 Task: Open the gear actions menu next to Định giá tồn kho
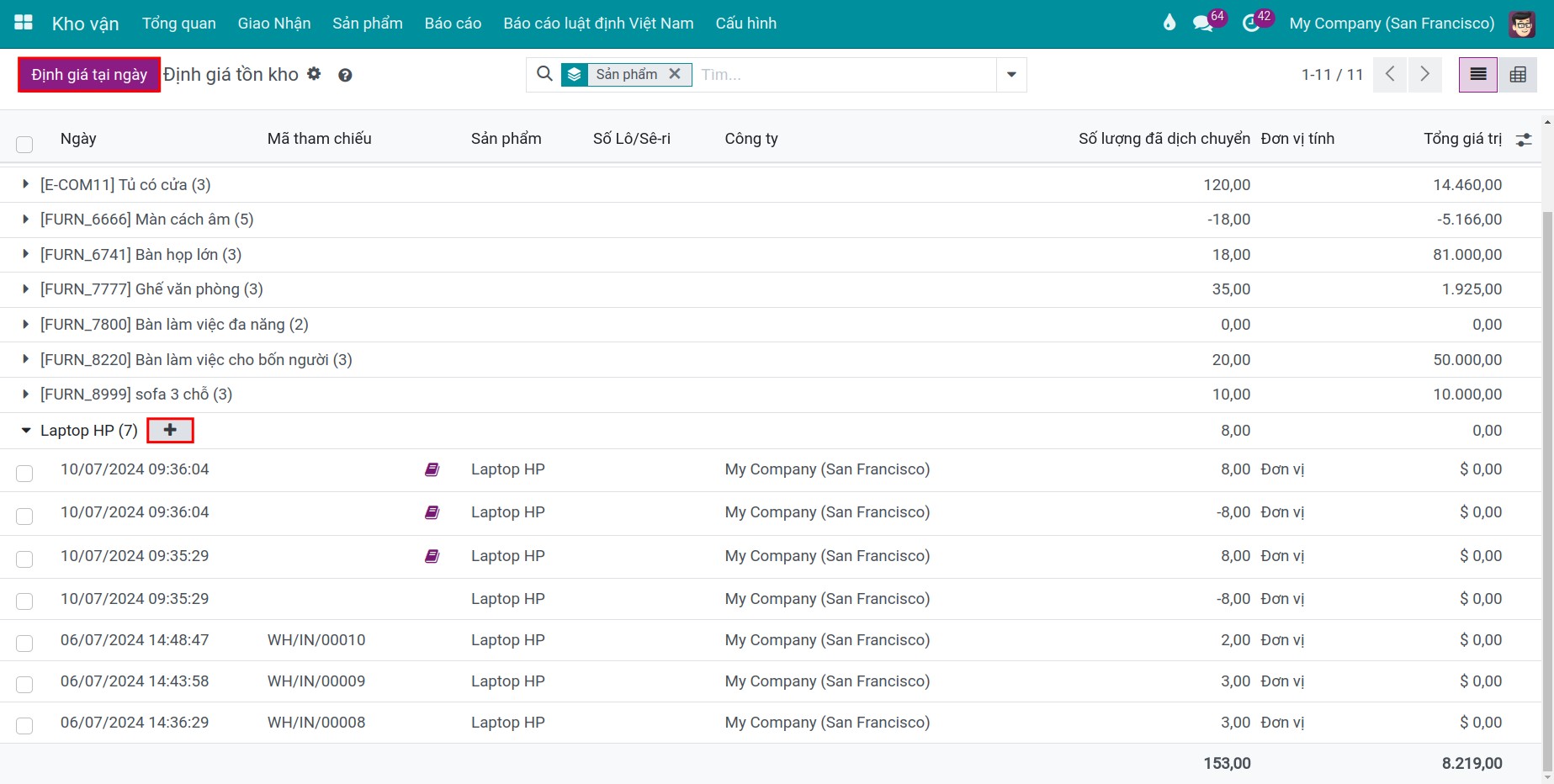(314, 74)
